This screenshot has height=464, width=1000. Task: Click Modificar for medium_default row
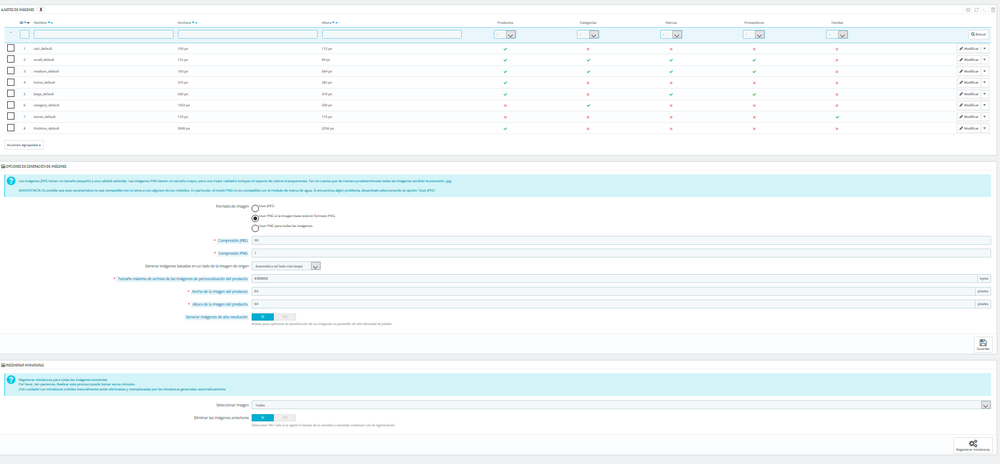point(969,71)
